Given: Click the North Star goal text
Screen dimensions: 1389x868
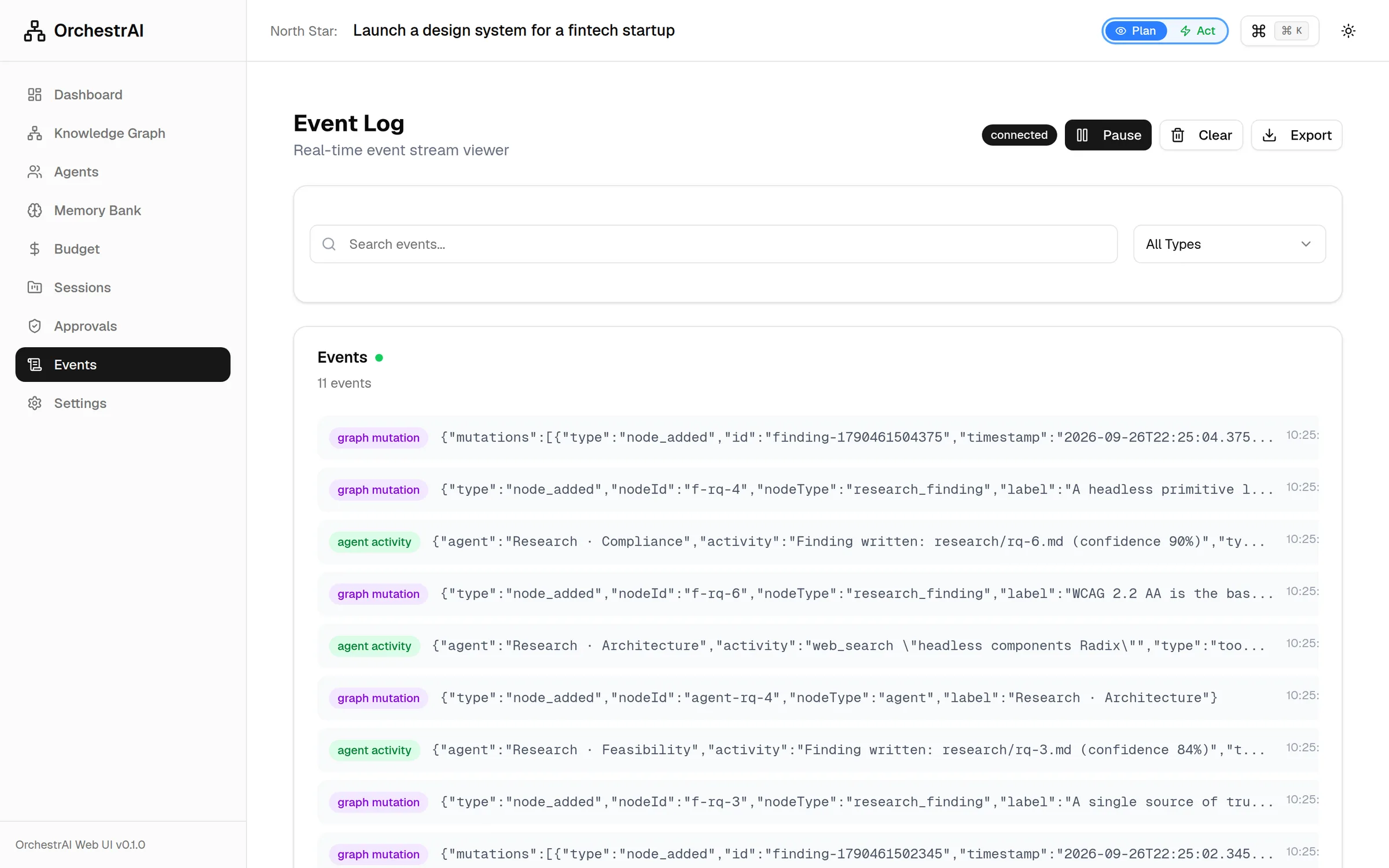Looking at the screenshot, I should pos(513,30).
